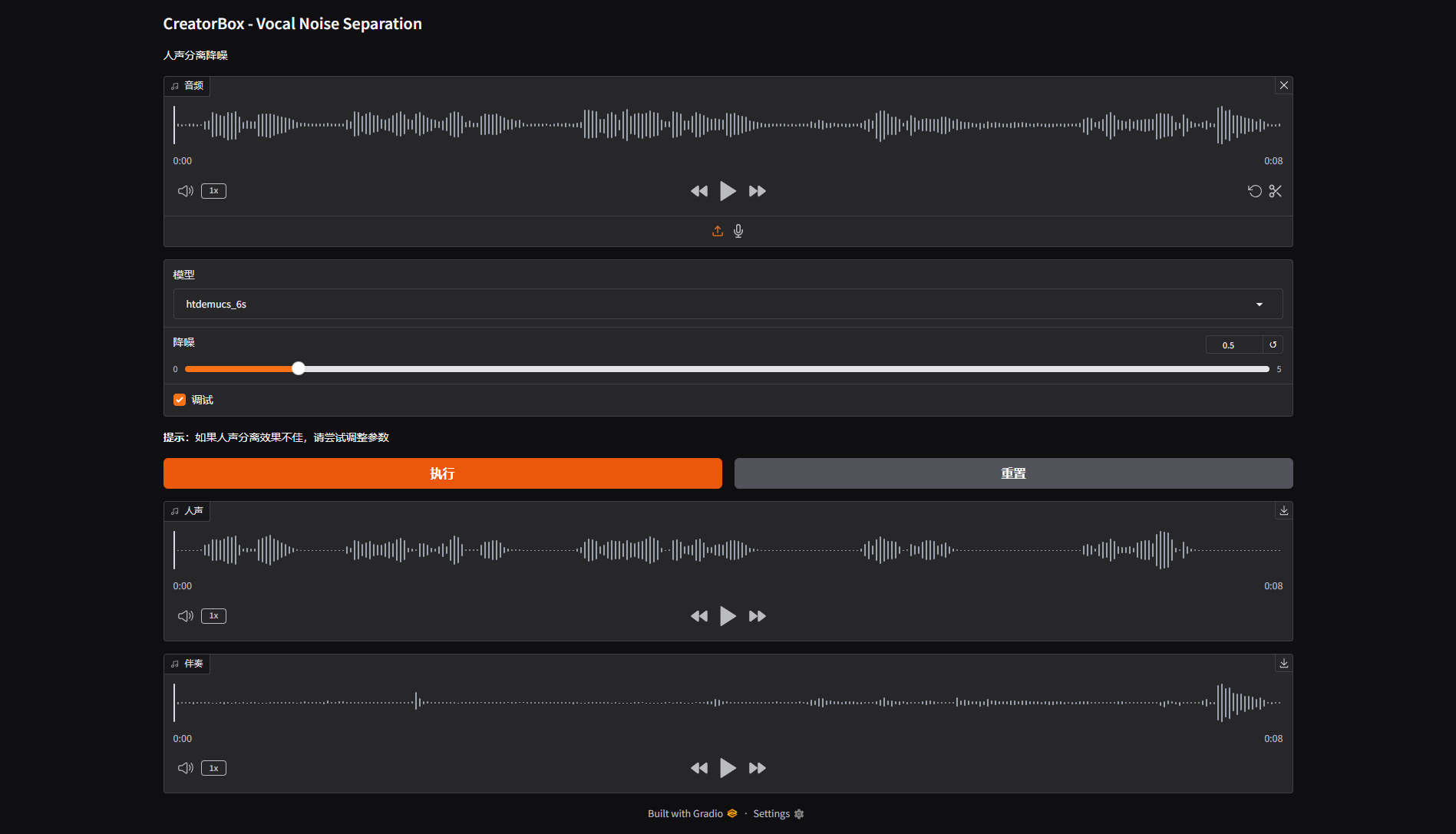The width and height of the screenshot is (1456, 834).
Task: Click the 重置 button
Action: [1013, 473]
